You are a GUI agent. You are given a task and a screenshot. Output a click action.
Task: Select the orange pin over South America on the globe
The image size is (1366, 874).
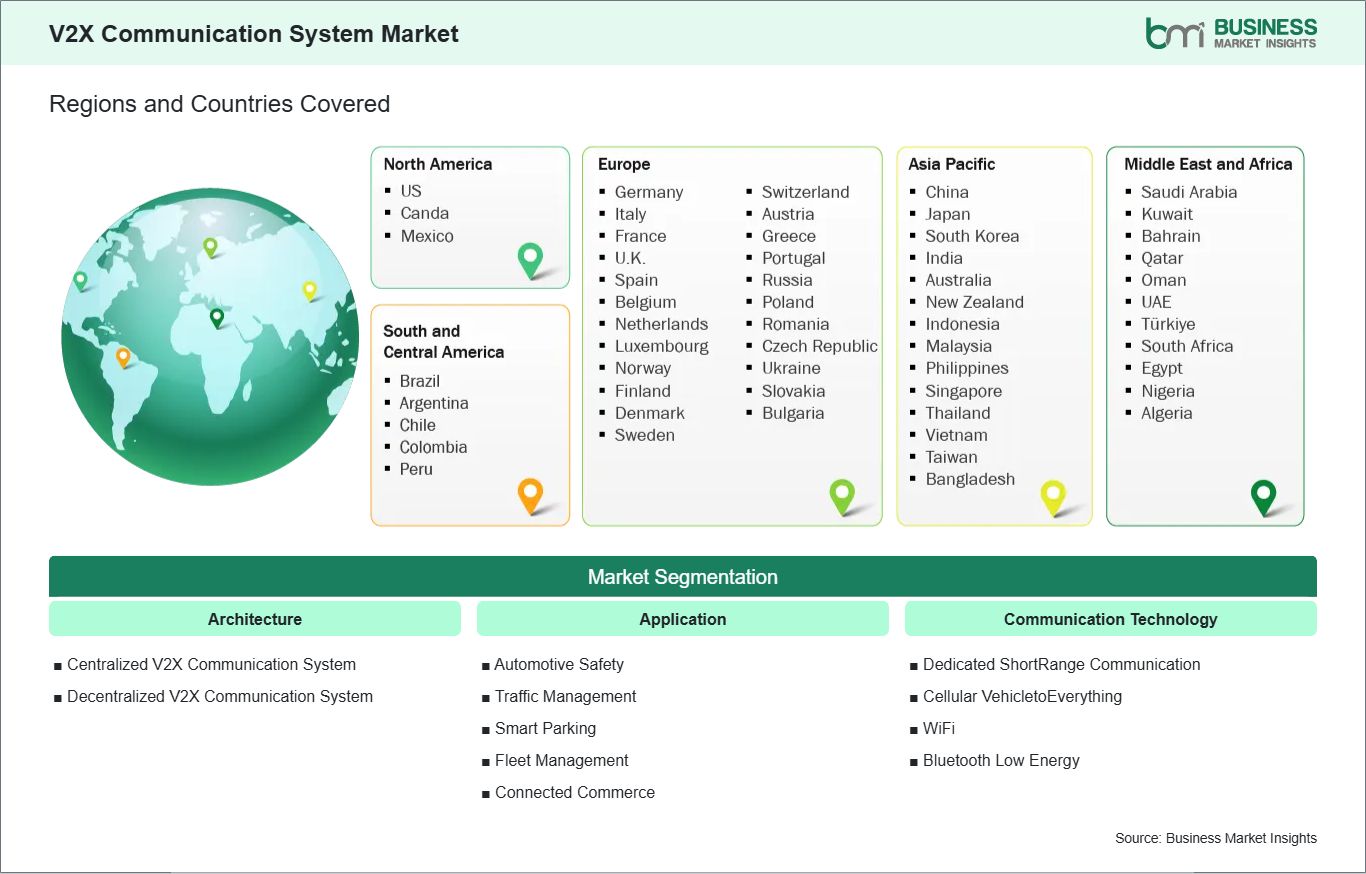(x=123, y=356)
